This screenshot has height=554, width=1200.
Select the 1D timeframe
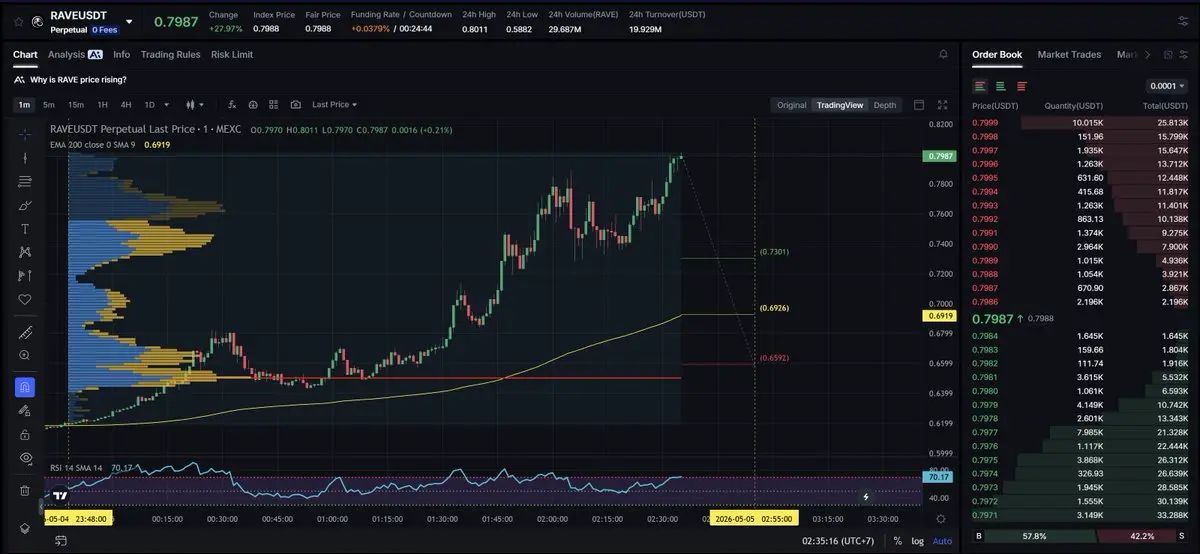pos(149,104)
